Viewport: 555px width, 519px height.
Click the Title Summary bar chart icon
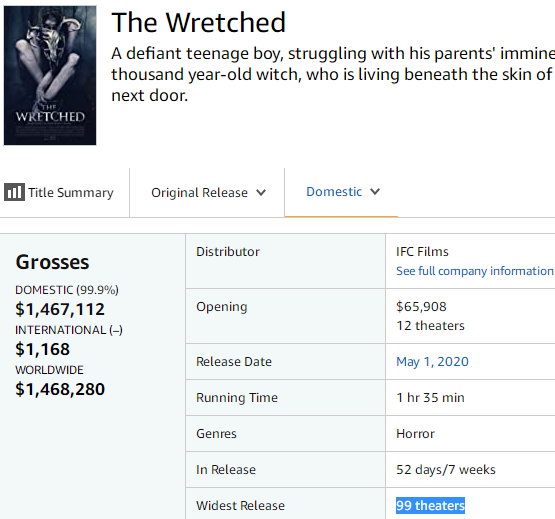(x=14, y=192)
